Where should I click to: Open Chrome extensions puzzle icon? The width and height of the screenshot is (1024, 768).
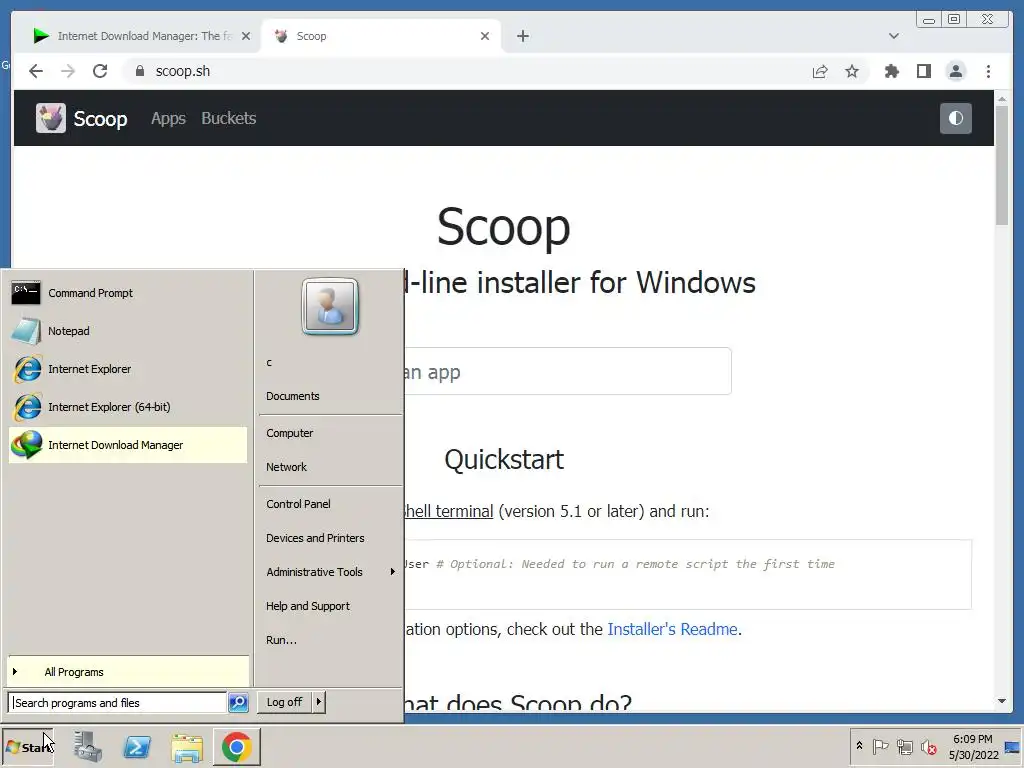(x=891, y=71)
